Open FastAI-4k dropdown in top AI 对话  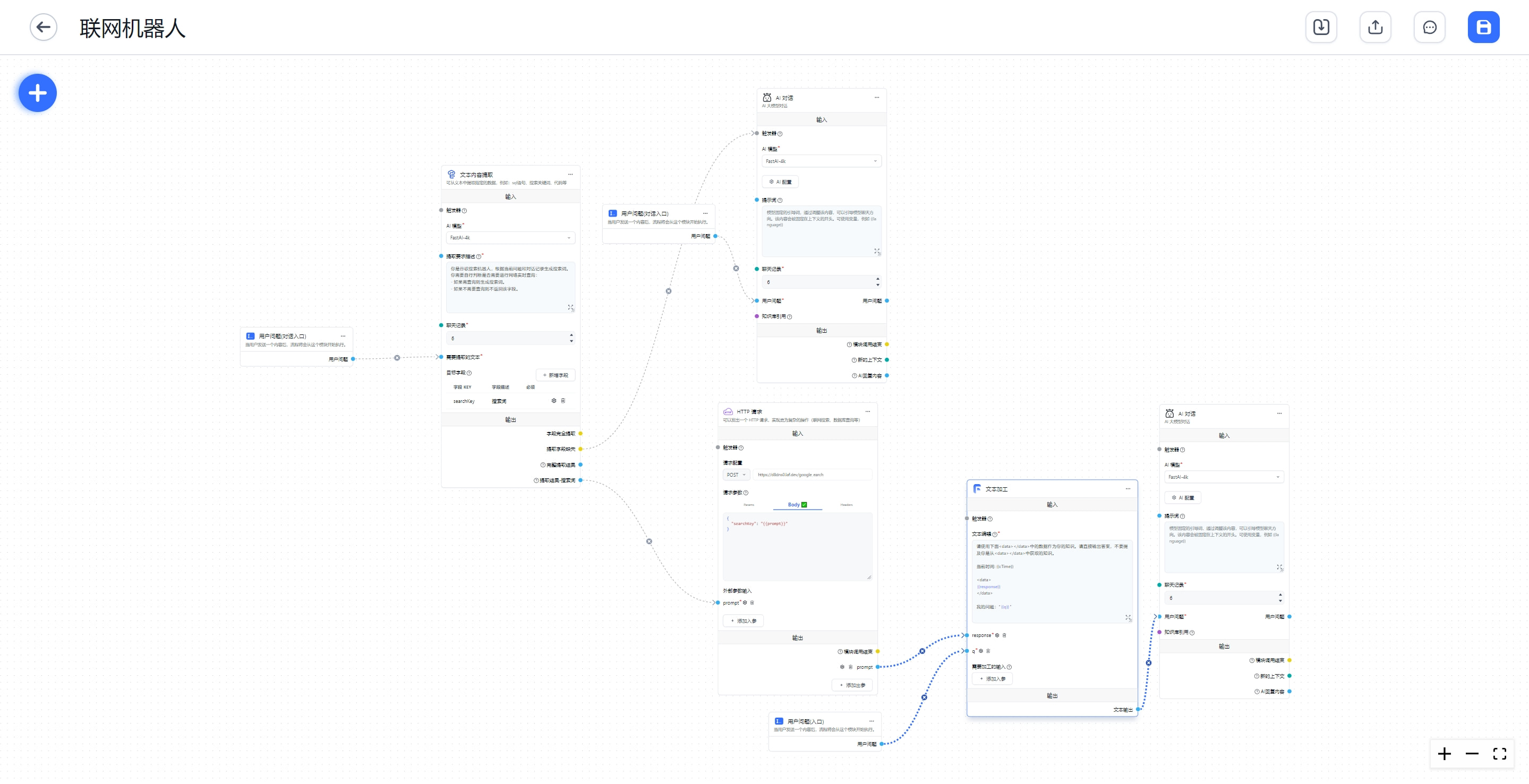point(821,161)
